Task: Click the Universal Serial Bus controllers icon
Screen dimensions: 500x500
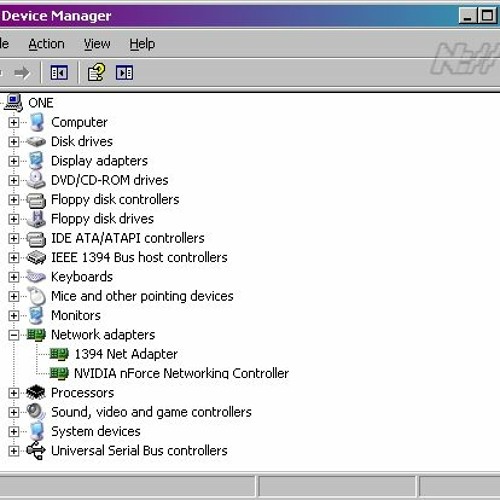Action: point(36,451)
